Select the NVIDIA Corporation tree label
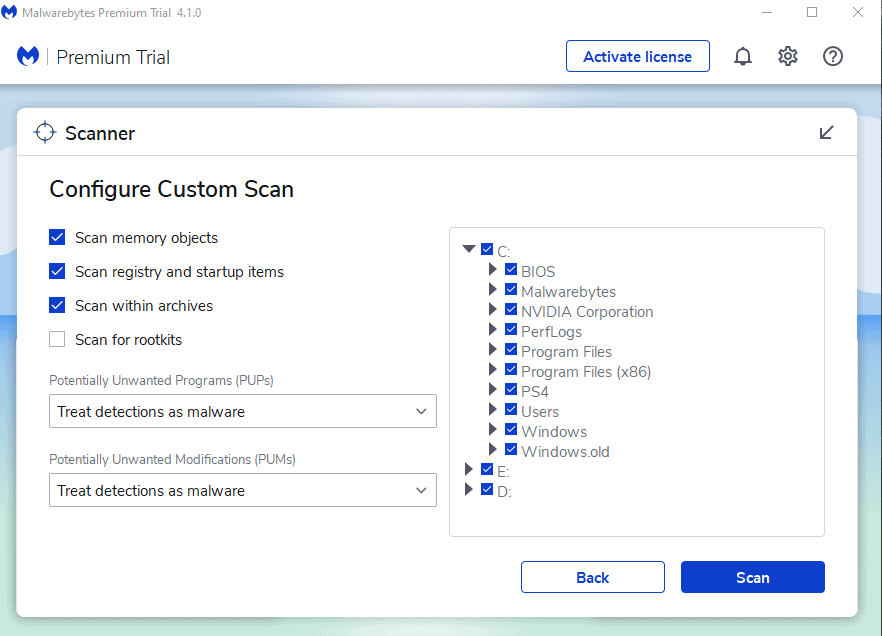The height and width of the screenshot is (636, 882). 587,312
